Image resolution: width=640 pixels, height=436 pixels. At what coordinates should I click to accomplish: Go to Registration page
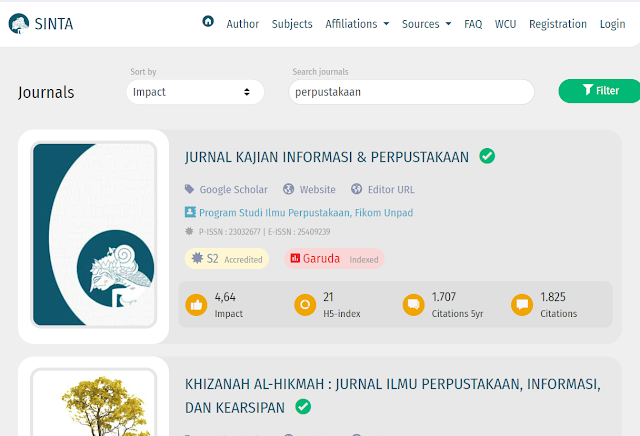(x=558, y=24)
